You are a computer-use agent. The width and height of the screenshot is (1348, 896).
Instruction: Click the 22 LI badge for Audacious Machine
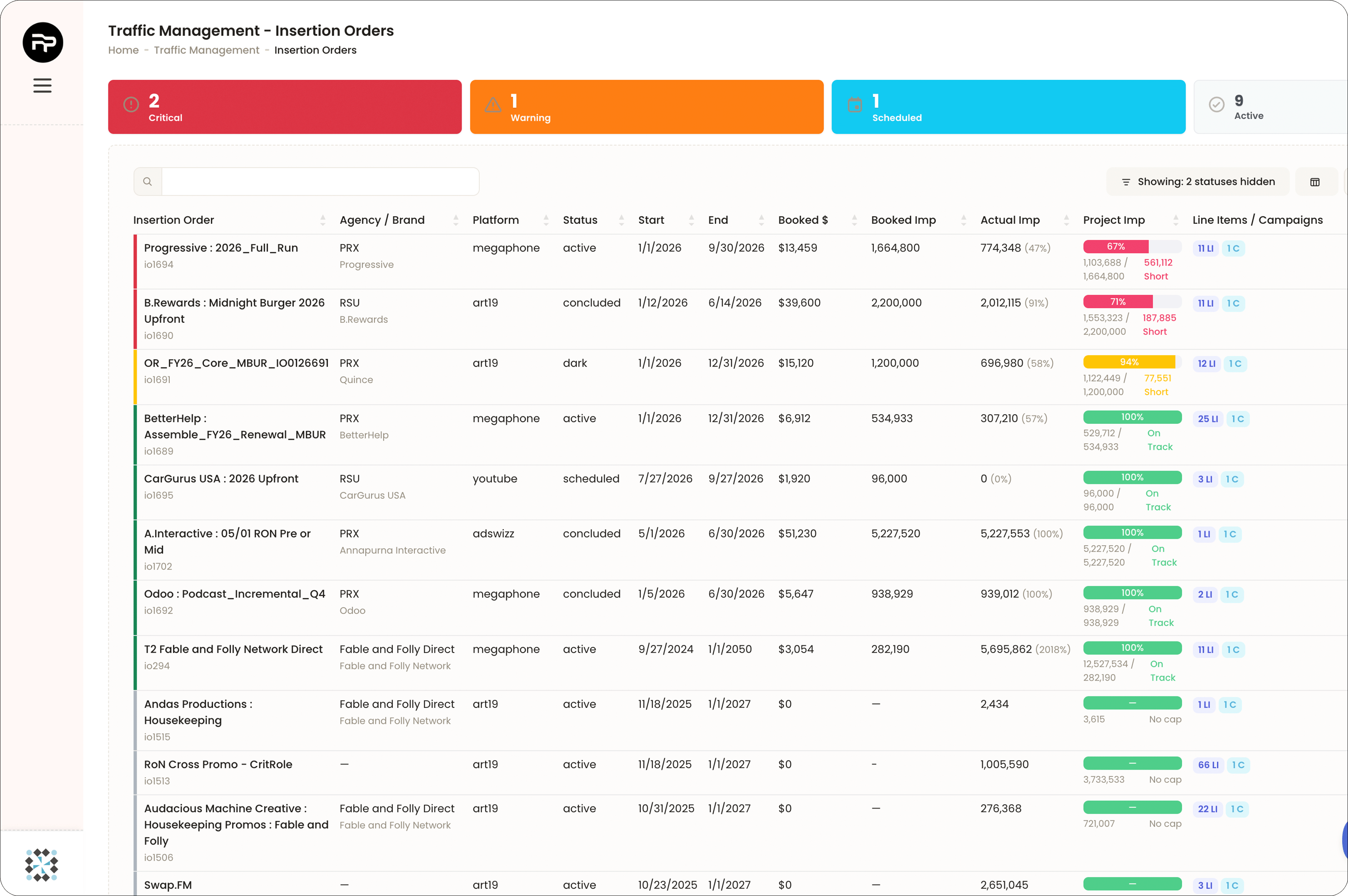[1207, 809]
